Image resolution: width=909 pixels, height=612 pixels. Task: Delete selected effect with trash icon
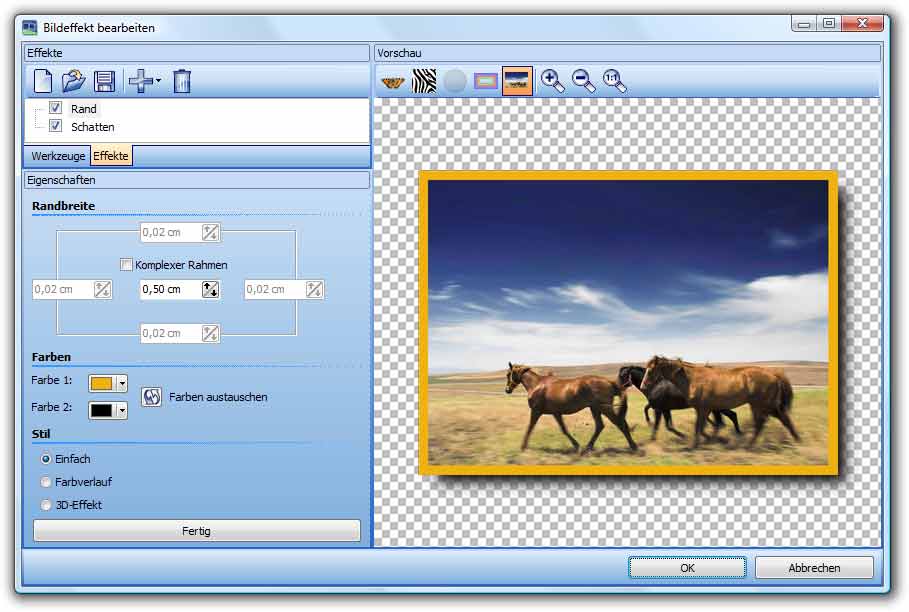(x=181, y=81)
